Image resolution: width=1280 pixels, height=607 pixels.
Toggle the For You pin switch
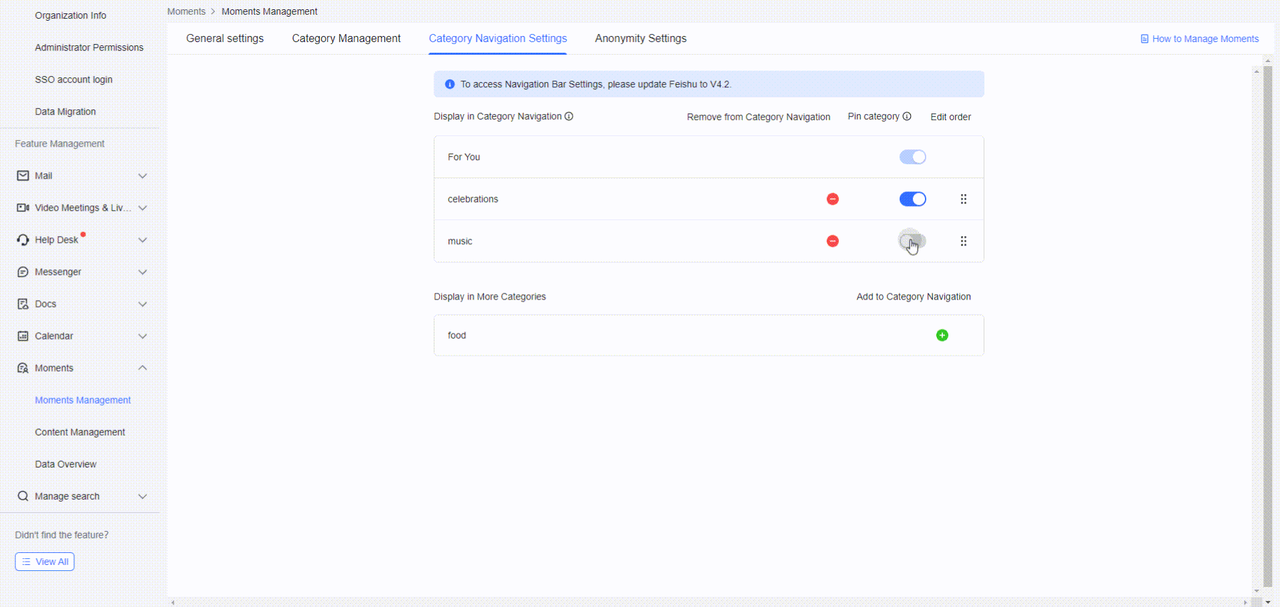click(x=912, y=157)
